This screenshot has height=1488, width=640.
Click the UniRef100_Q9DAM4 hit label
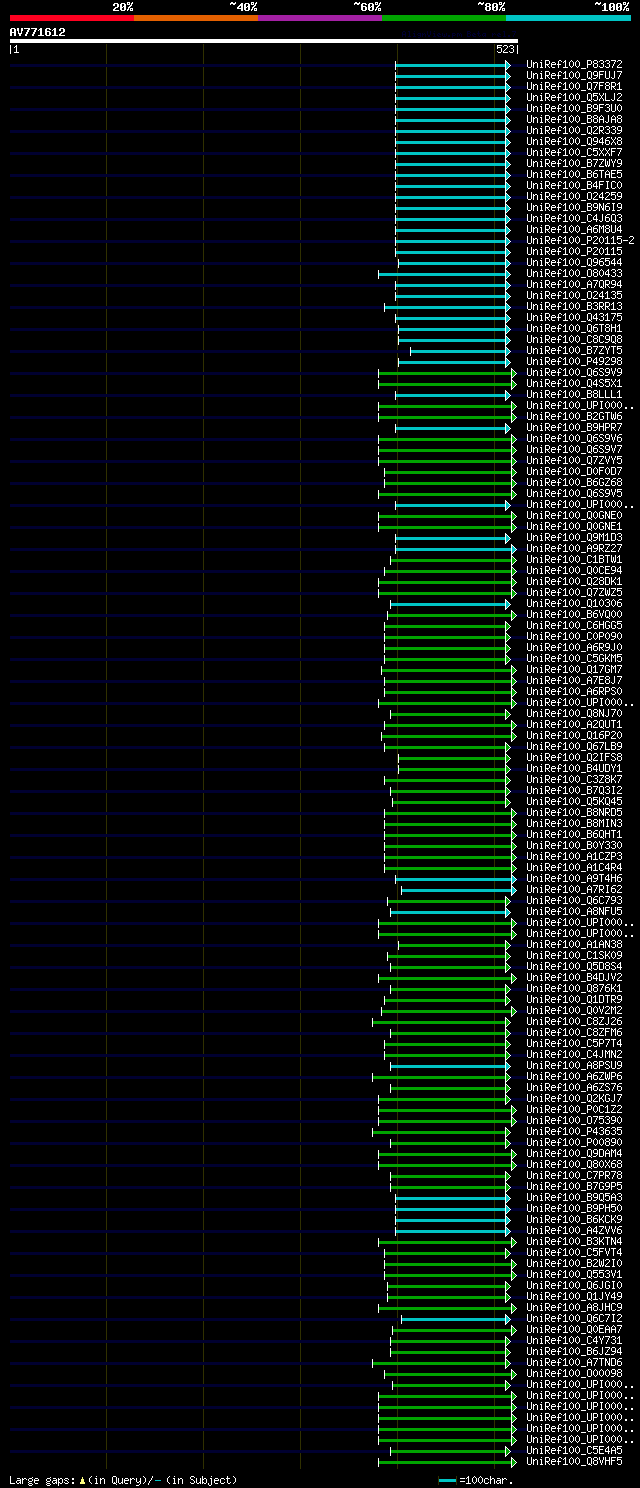tap(574, 1153)
